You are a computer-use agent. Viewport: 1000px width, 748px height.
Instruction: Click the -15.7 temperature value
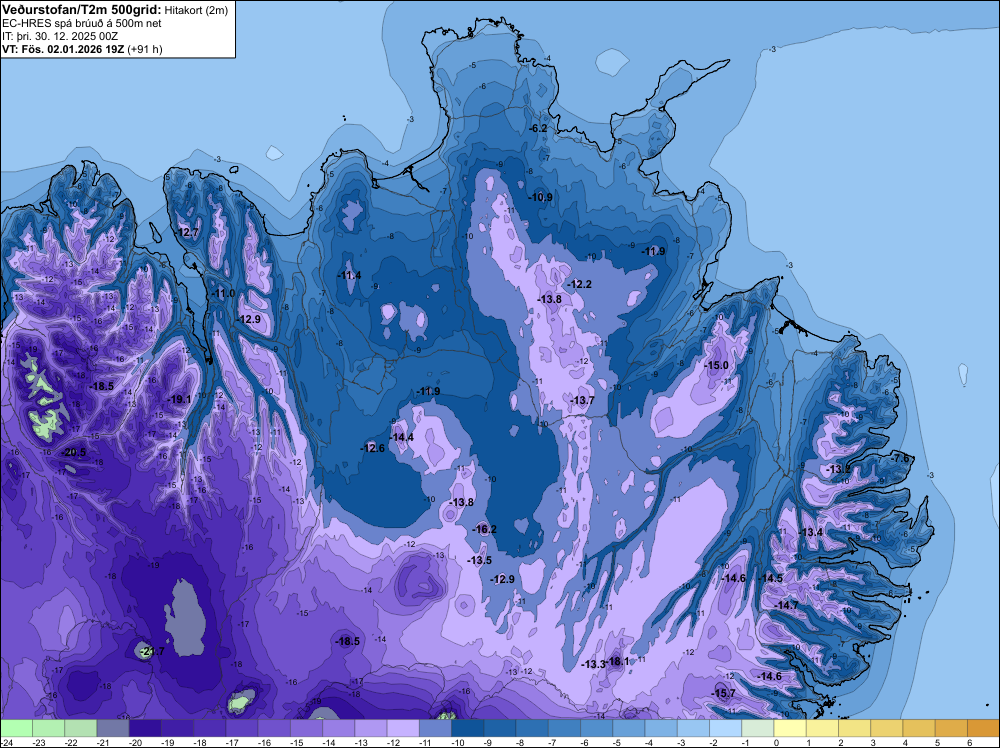click(723, 693)
